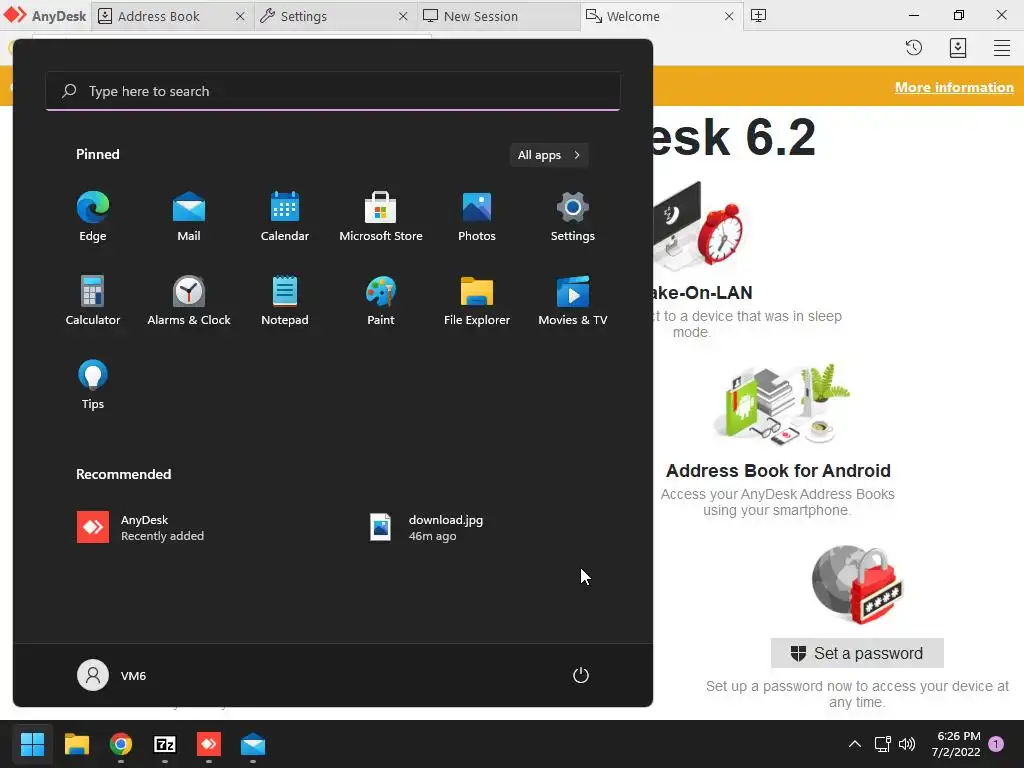Open recommended AnyDesk app

tap(140, 528)
